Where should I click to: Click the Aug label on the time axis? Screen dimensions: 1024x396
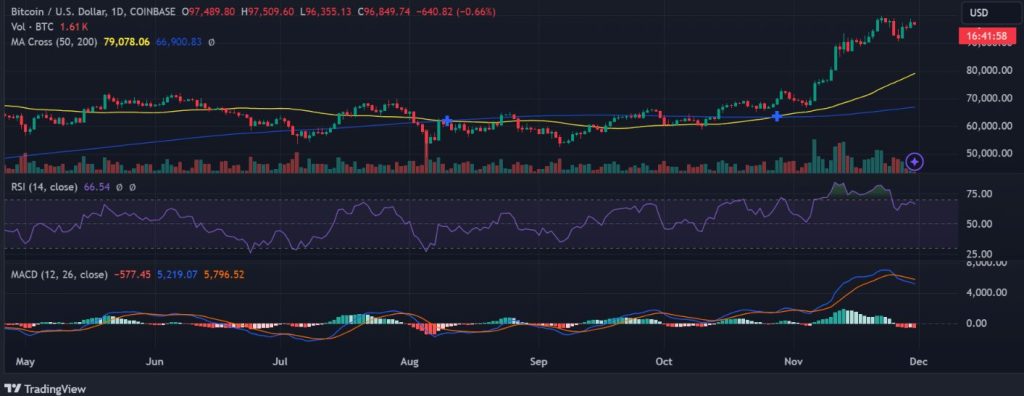(x=409, y=361)
